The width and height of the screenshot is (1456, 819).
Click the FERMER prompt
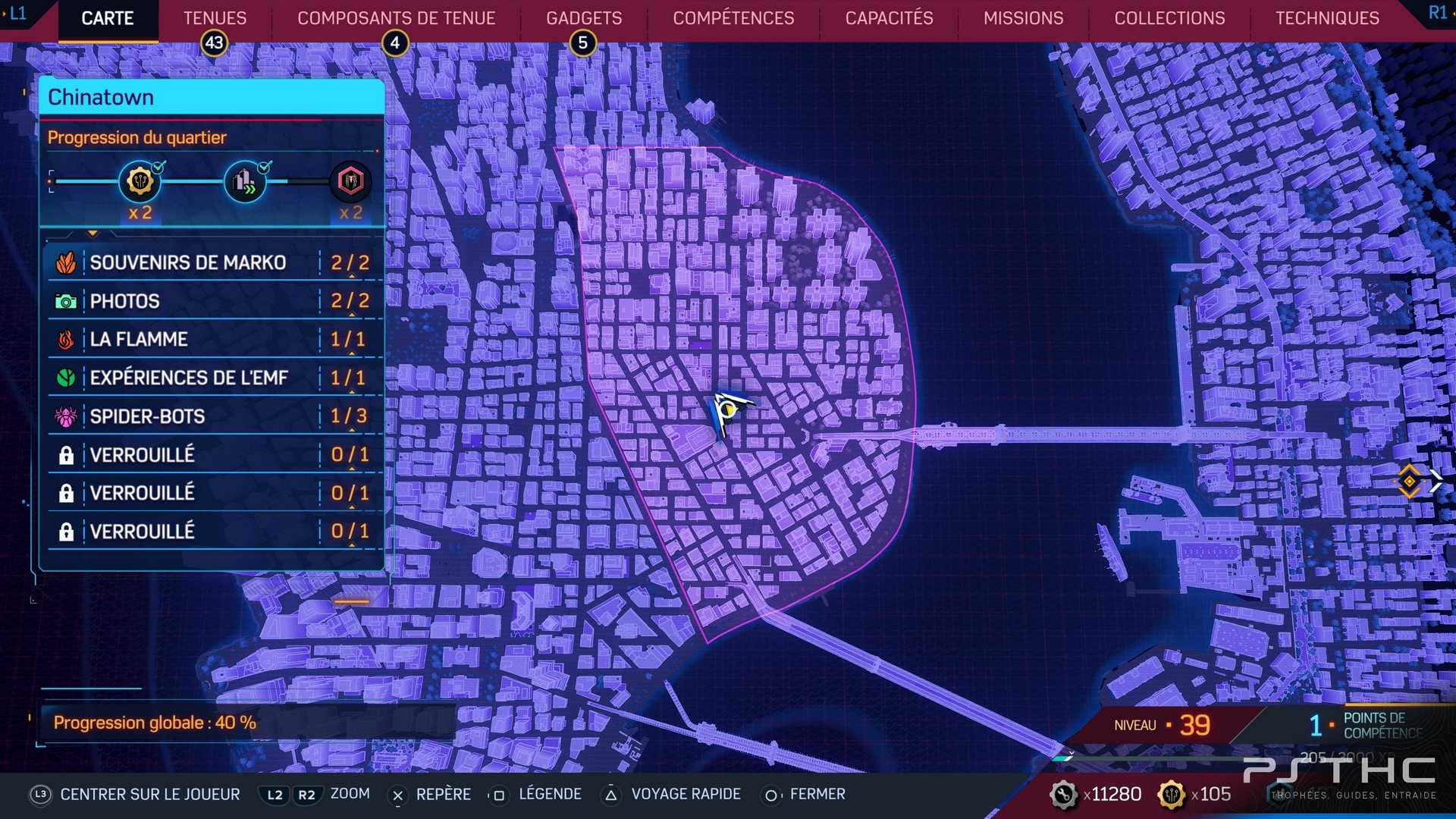[817, 794]
